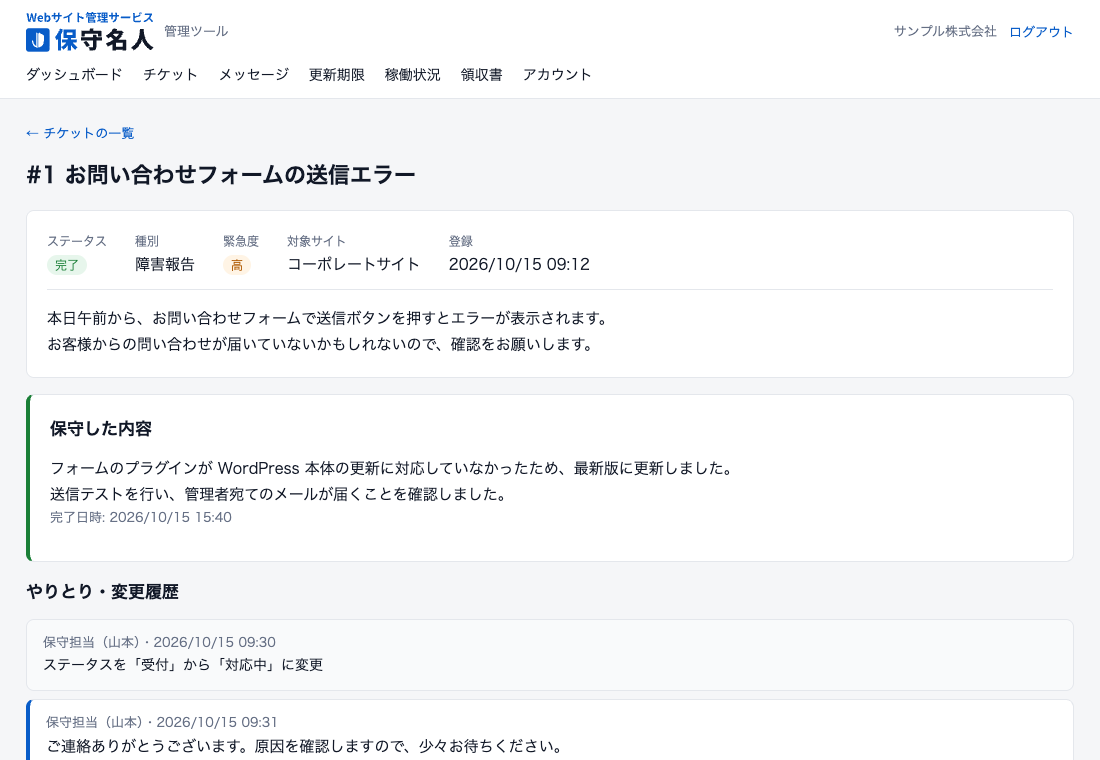This screenshot has width=1100, height=760.
Task: Click the 高 urgency badge
Action: click(237, 265)
